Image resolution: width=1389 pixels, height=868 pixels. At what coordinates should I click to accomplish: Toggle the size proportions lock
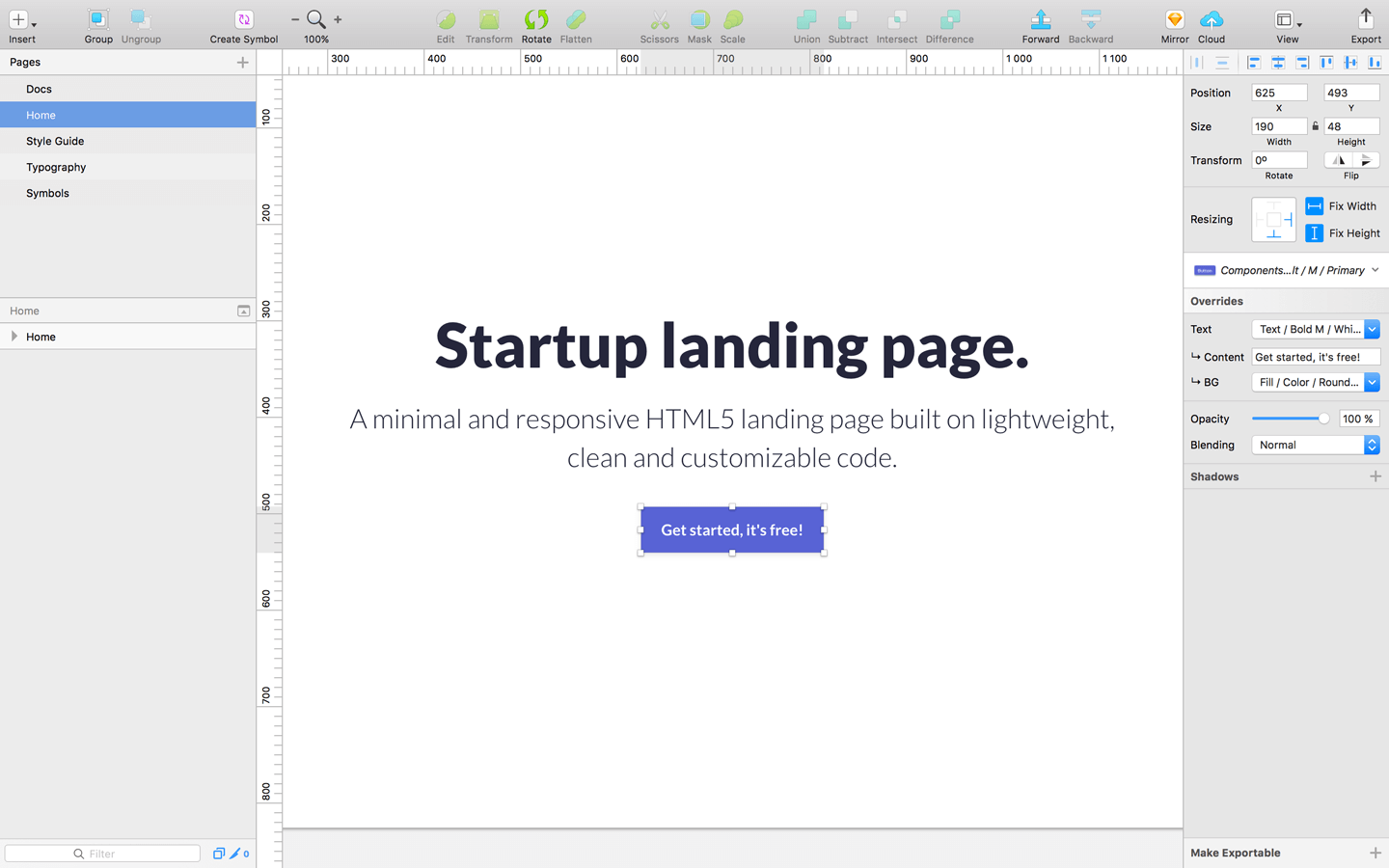click(1315, 126)
